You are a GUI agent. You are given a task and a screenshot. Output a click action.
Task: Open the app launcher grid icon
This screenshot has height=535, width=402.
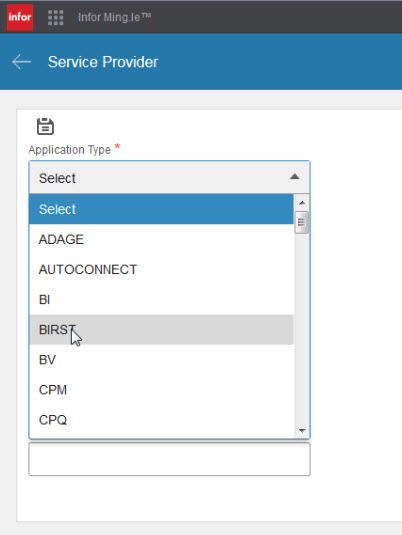point(56,17)
